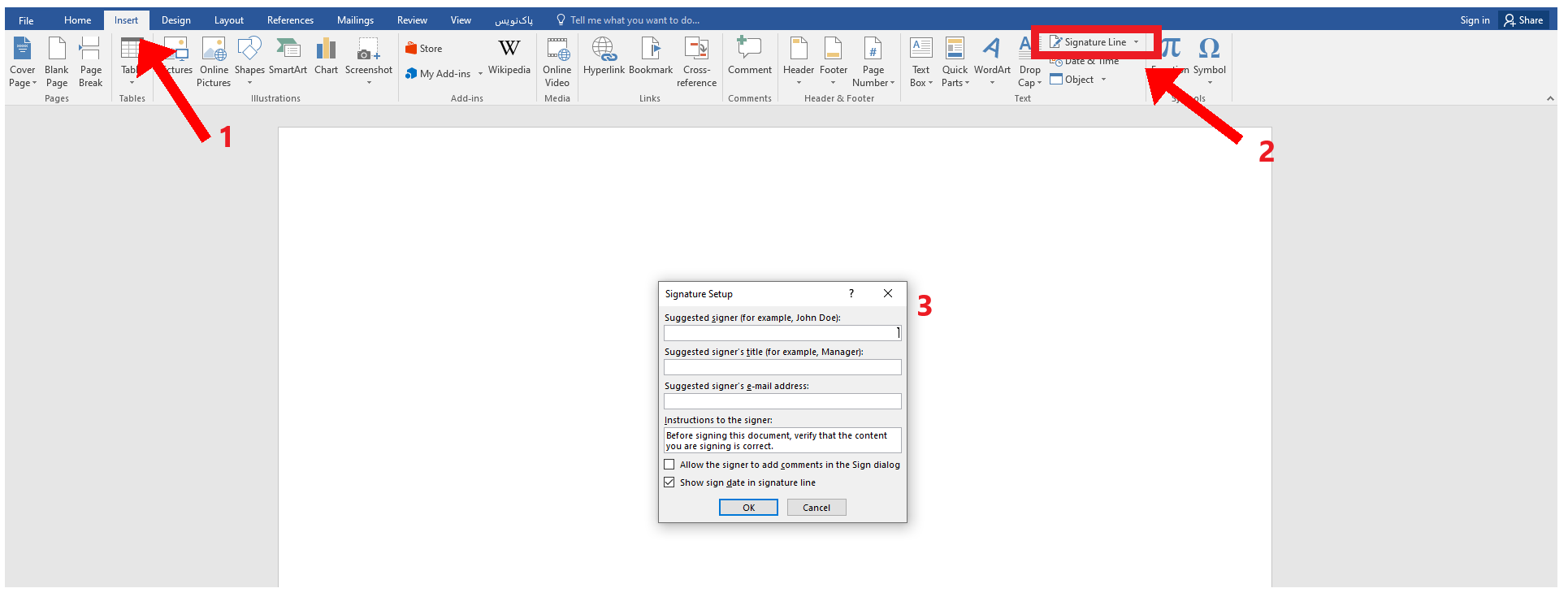Add a Bookmark

[x=651, y=57]
